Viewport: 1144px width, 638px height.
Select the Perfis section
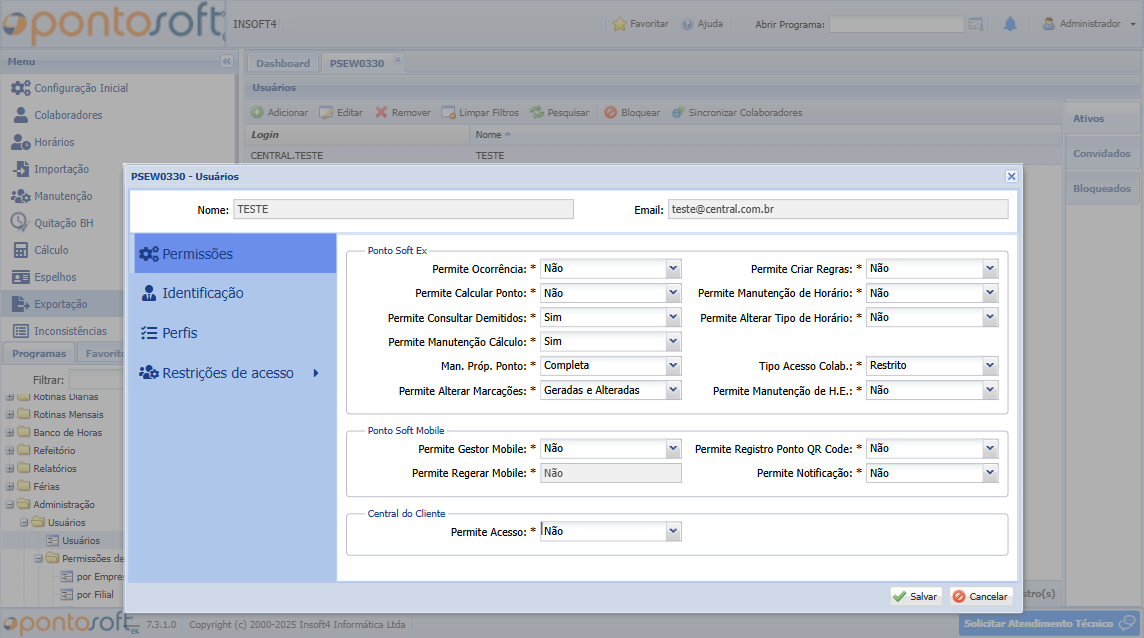point(180,333)
